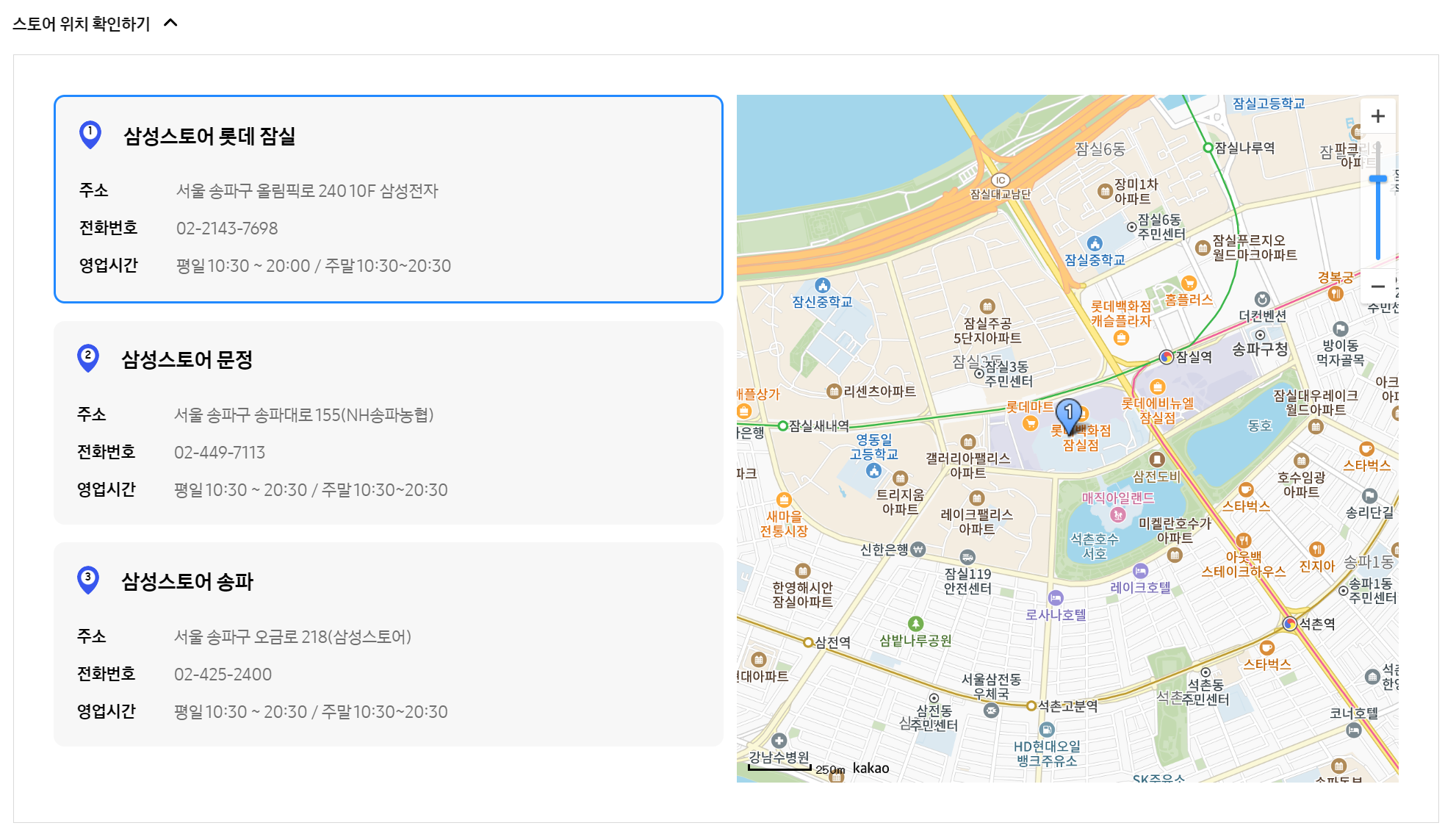Click the 잠실새내역 station marker on map
This screenshot has height=834, width=1456.
pyautogui.click(x=783, y=425)
